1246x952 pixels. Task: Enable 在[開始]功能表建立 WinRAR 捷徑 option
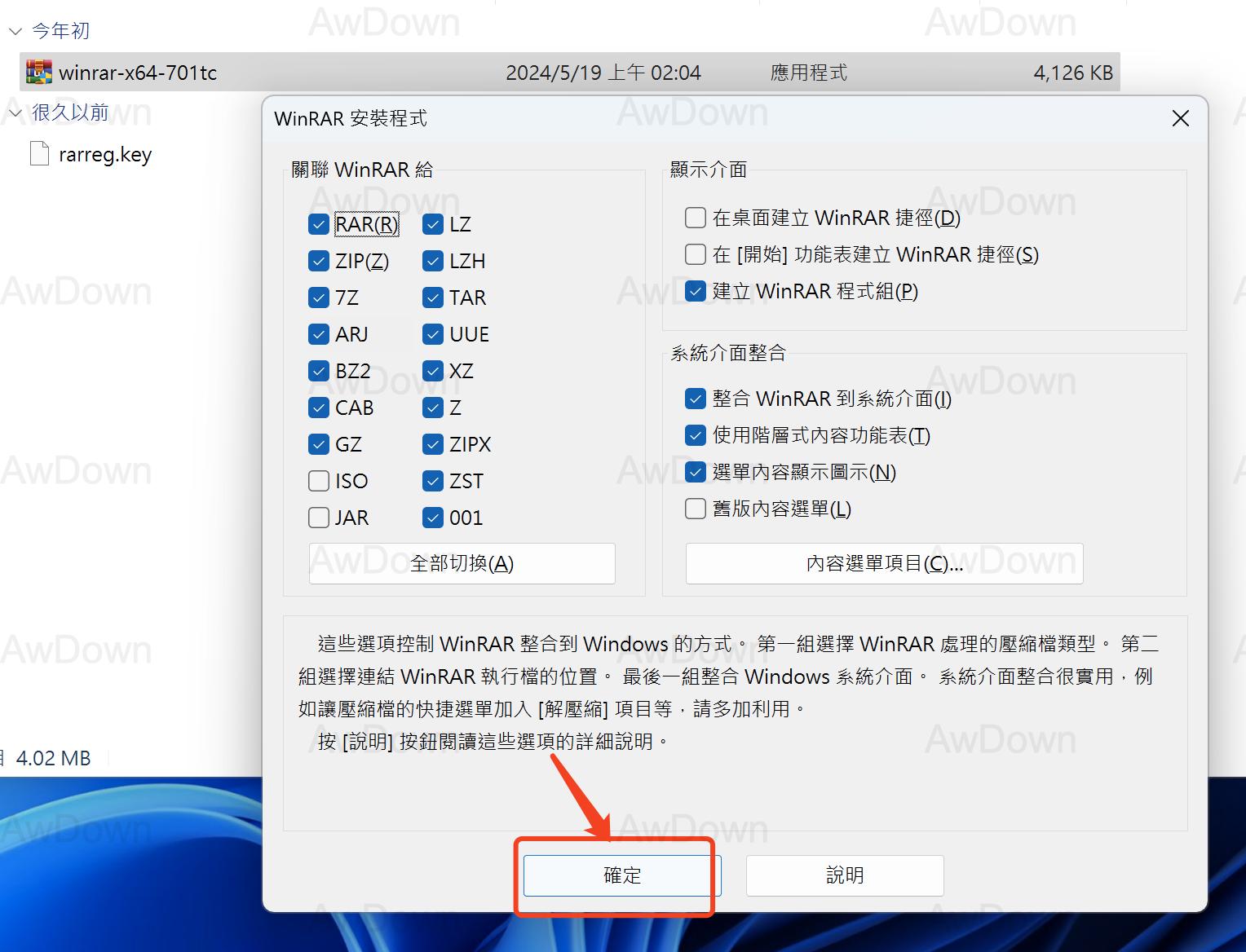tap(696, 254)
